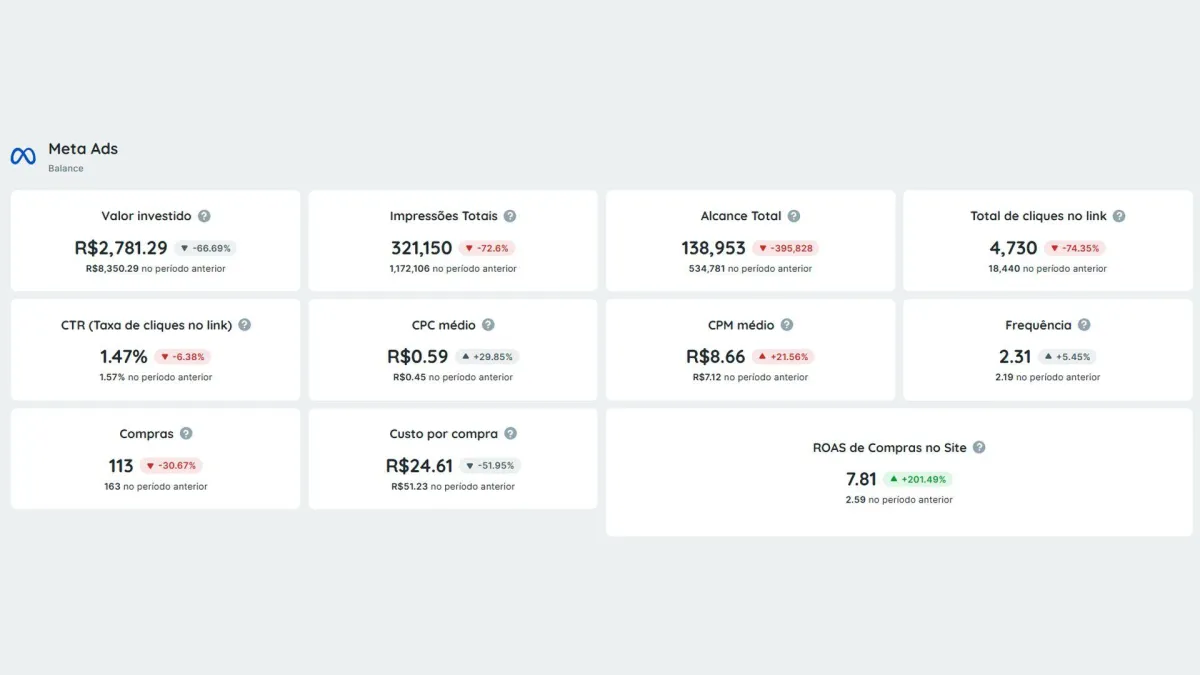This screenshot has width=1200, height=675.
Task: Click question mark icon next to Frequência
Action: tap(1084, 325)
